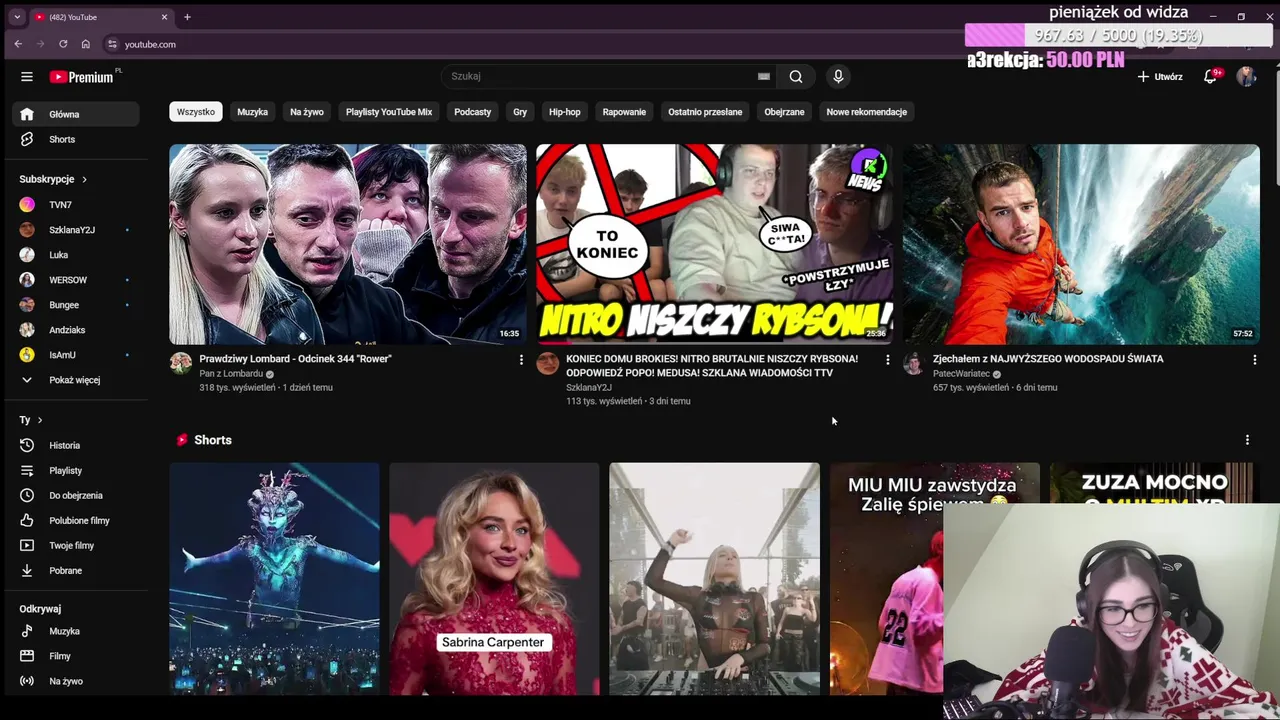Open Muzyka under Odkrywaj
The image size is (1280, 720).
click(x=76, y=631)
